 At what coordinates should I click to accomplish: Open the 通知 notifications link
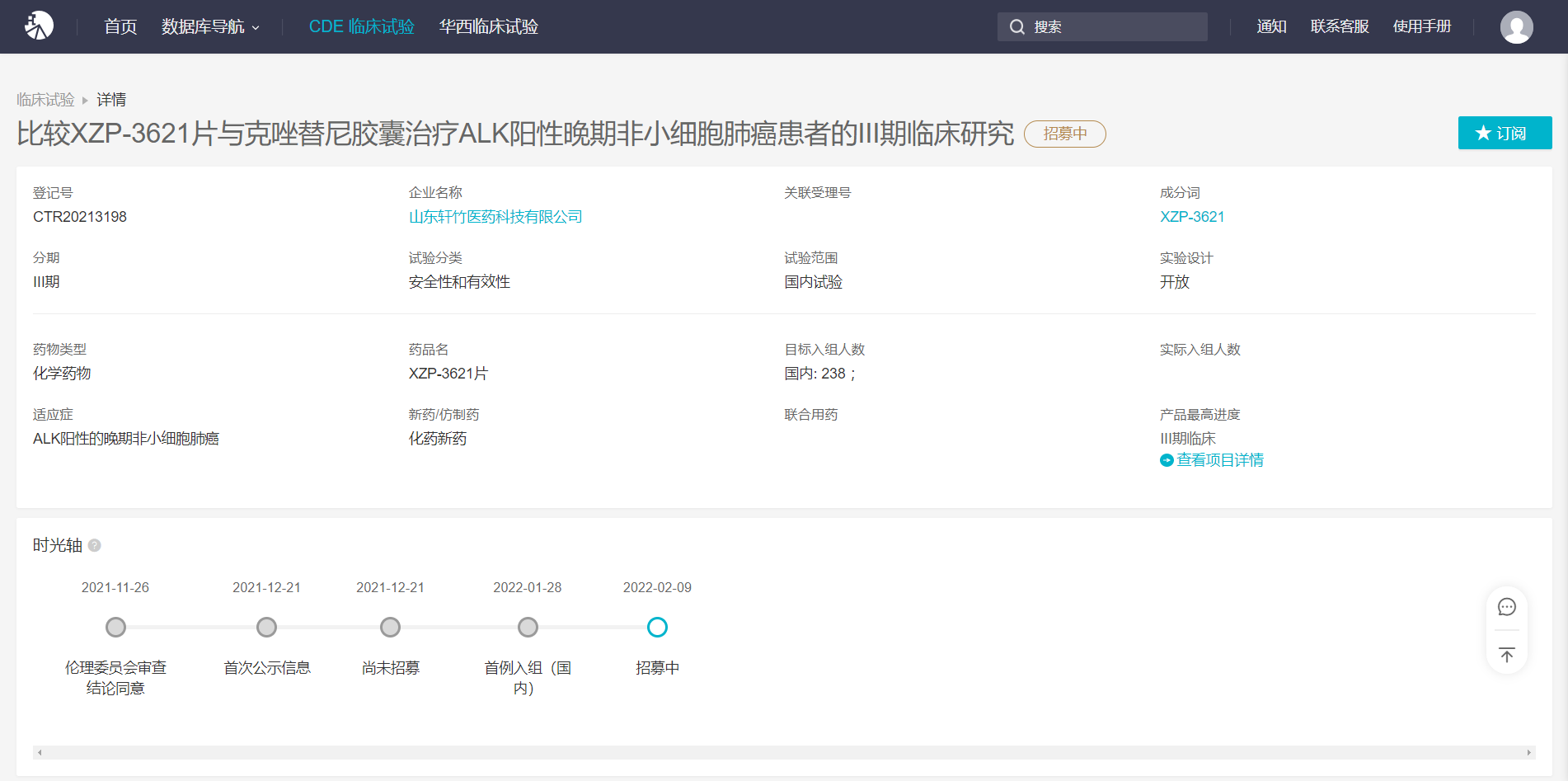click(1271, 27)
